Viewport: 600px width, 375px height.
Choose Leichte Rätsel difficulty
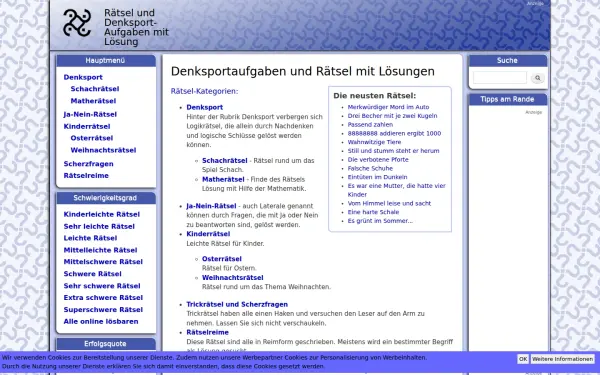(90, 238)
